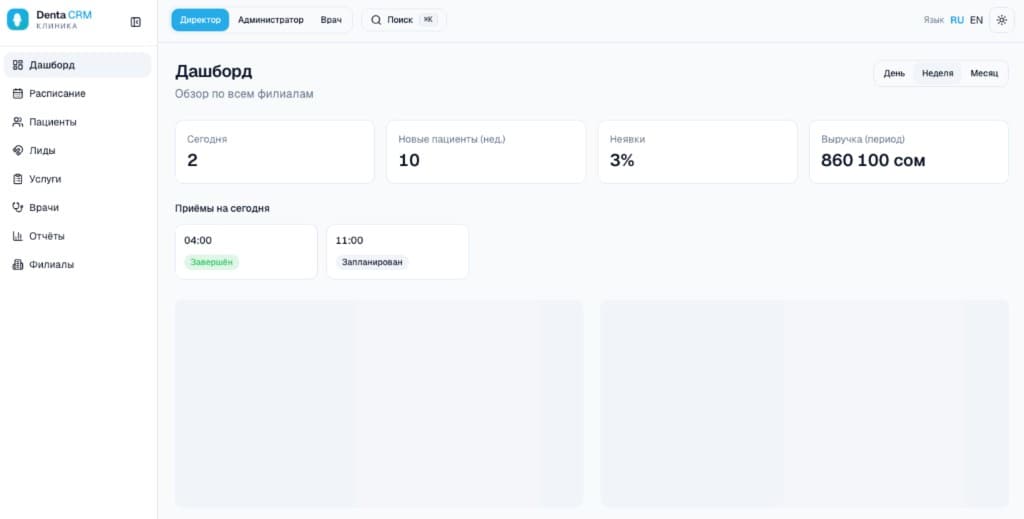Select the Месяц period
The image size is (1024, 519).
pos(984,73)
